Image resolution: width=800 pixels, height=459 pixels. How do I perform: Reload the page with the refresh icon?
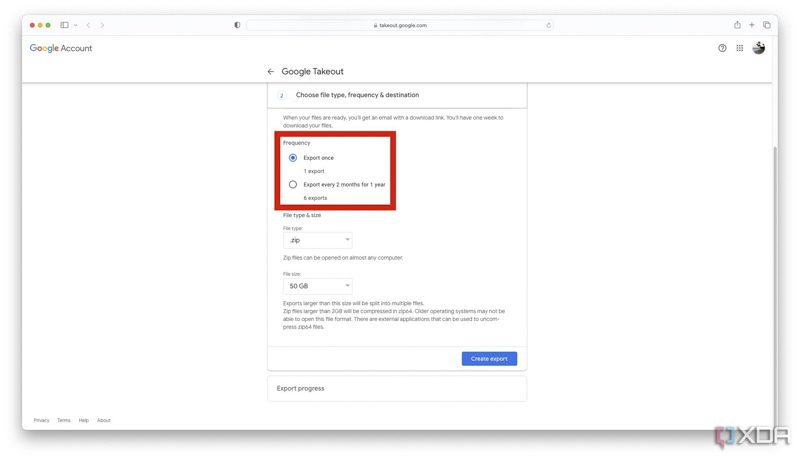point(548,25)
